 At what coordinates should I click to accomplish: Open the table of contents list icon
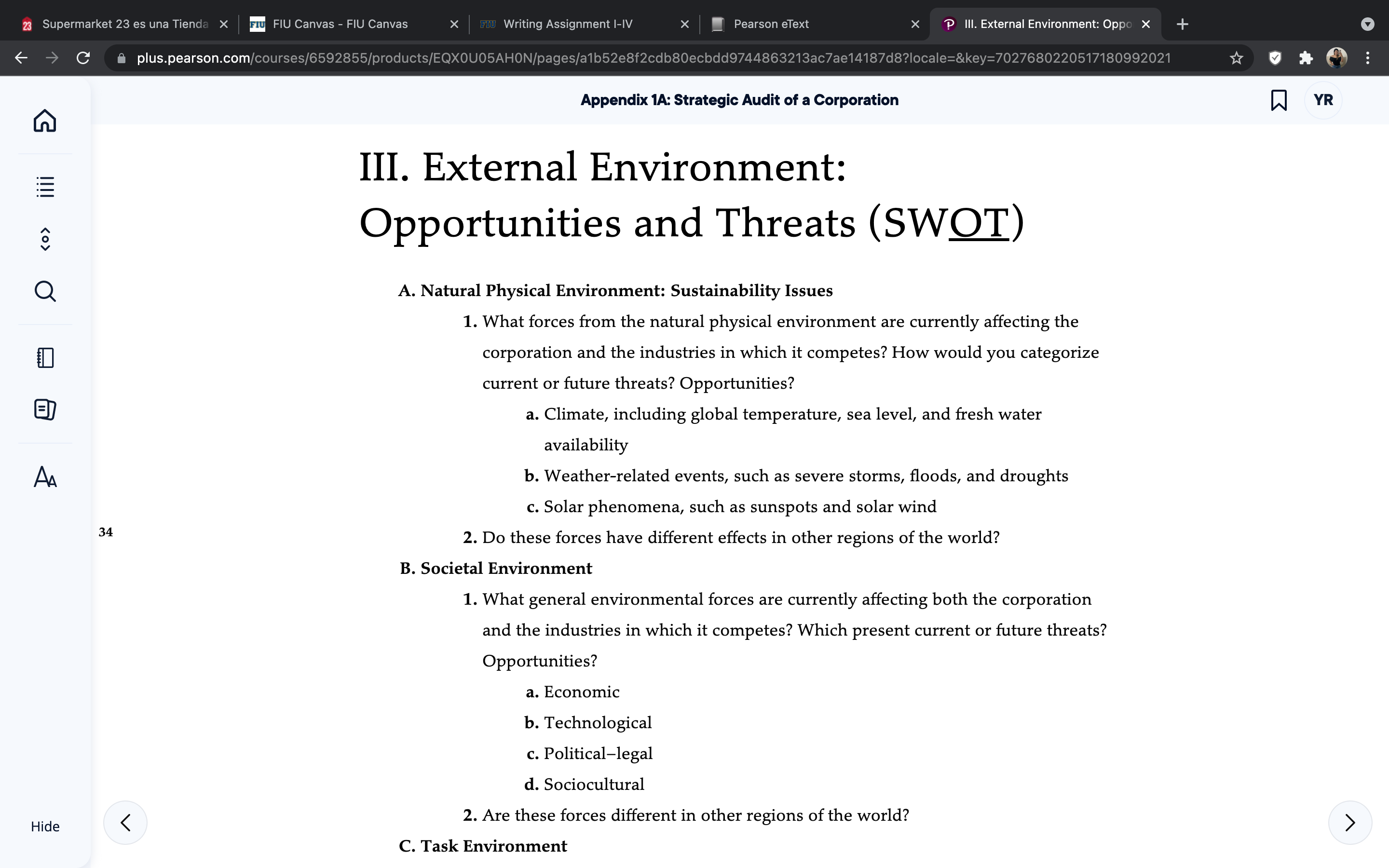point(45,187)
